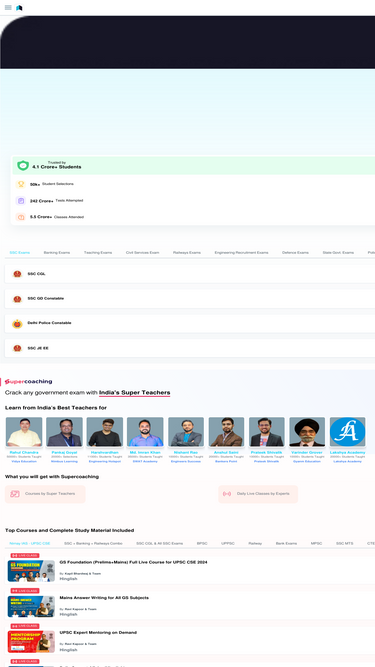Open Md. Imran Khan's teacher photo

coord(145,432)
